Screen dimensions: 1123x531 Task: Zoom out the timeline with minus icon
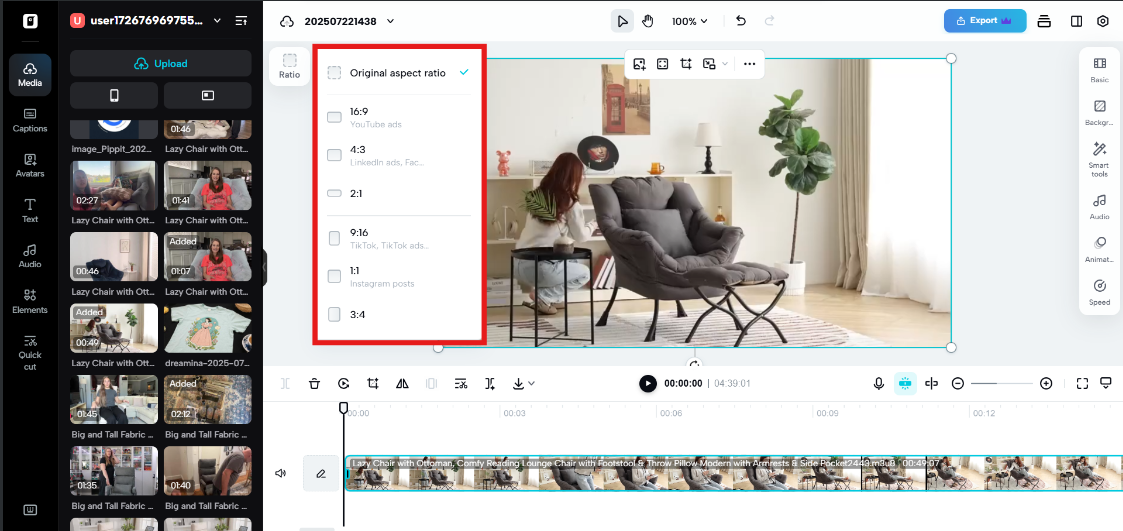pos(958,383)
